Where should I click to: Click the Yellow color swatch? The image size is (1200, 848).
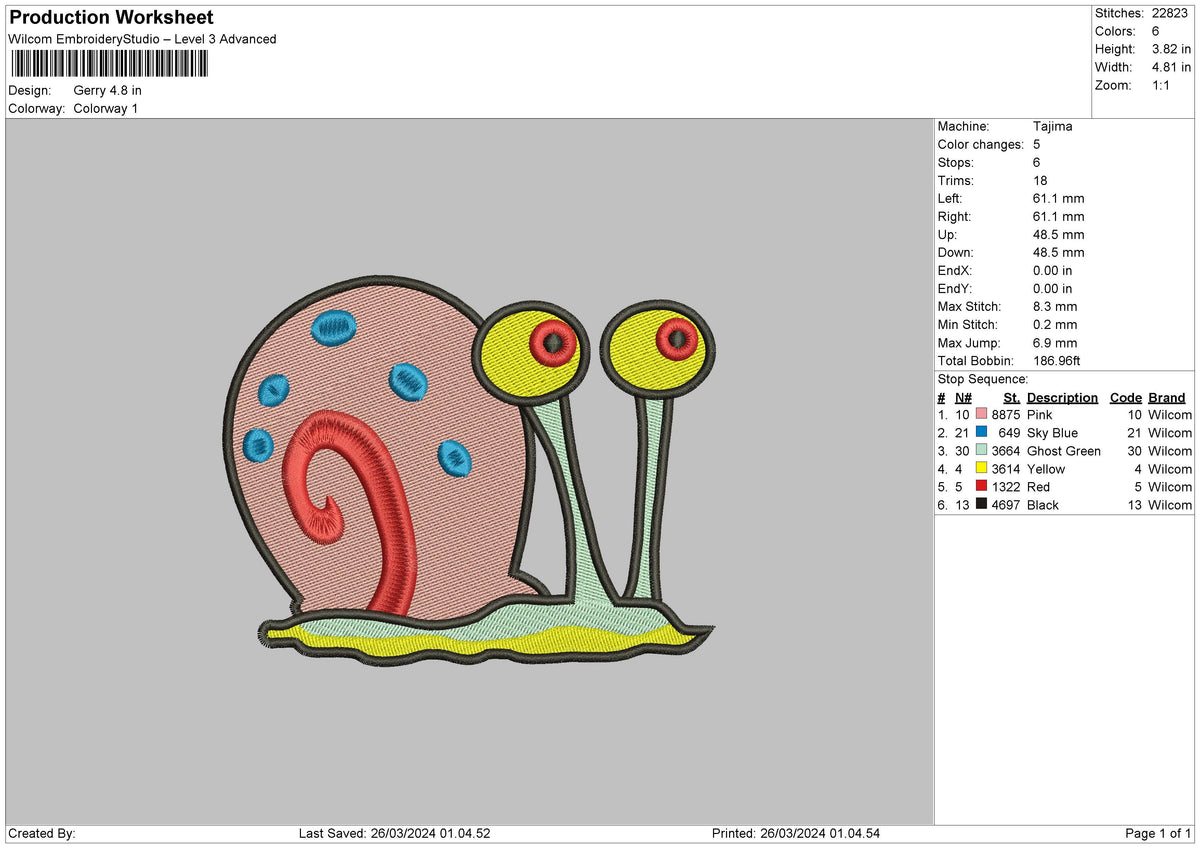[981, 469]
